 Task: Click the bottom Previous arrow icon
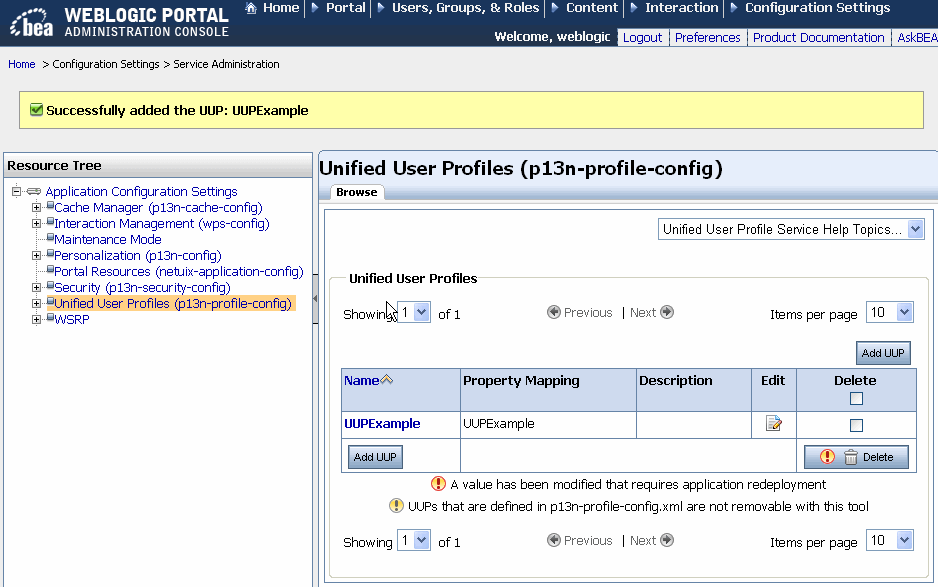tap(554, 540)
